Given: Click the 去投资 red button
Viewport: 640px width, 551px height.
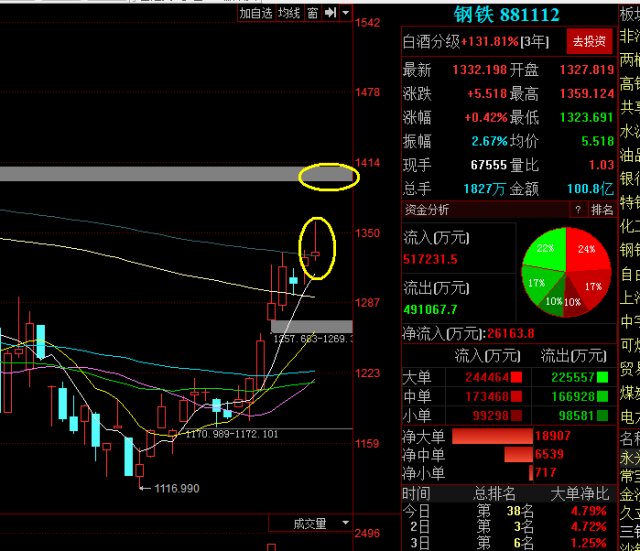Looking at the screenshot, I should tap(589, 41).
